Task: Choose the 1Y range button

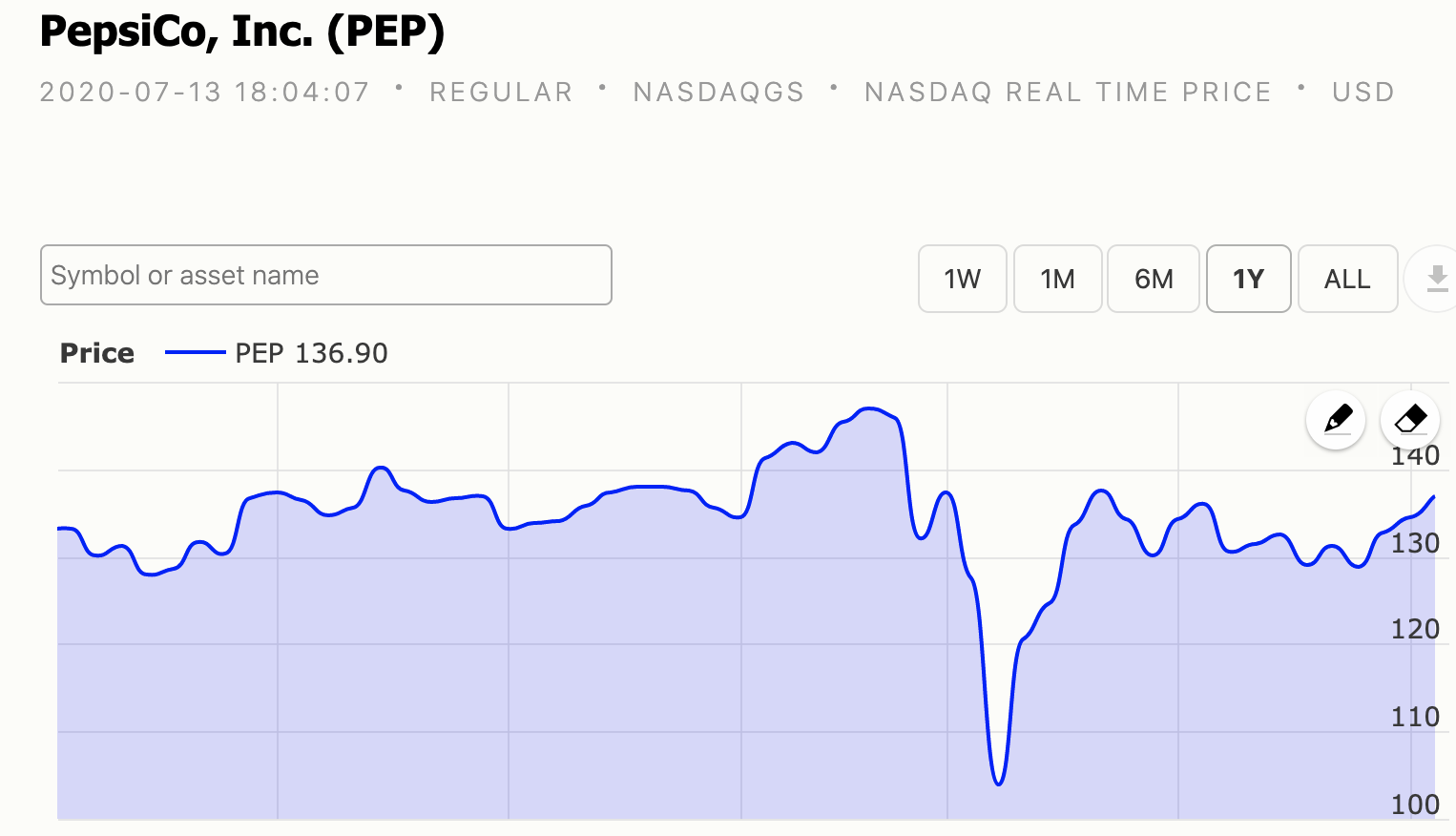Action: (x=1249, y=279)
